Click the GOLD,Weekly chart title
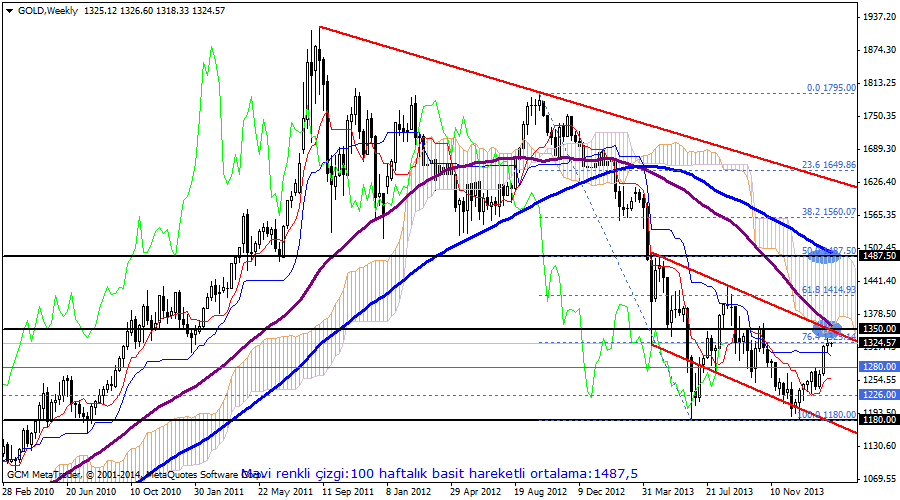This screenshot has width=900, height=500. [48, 10]
